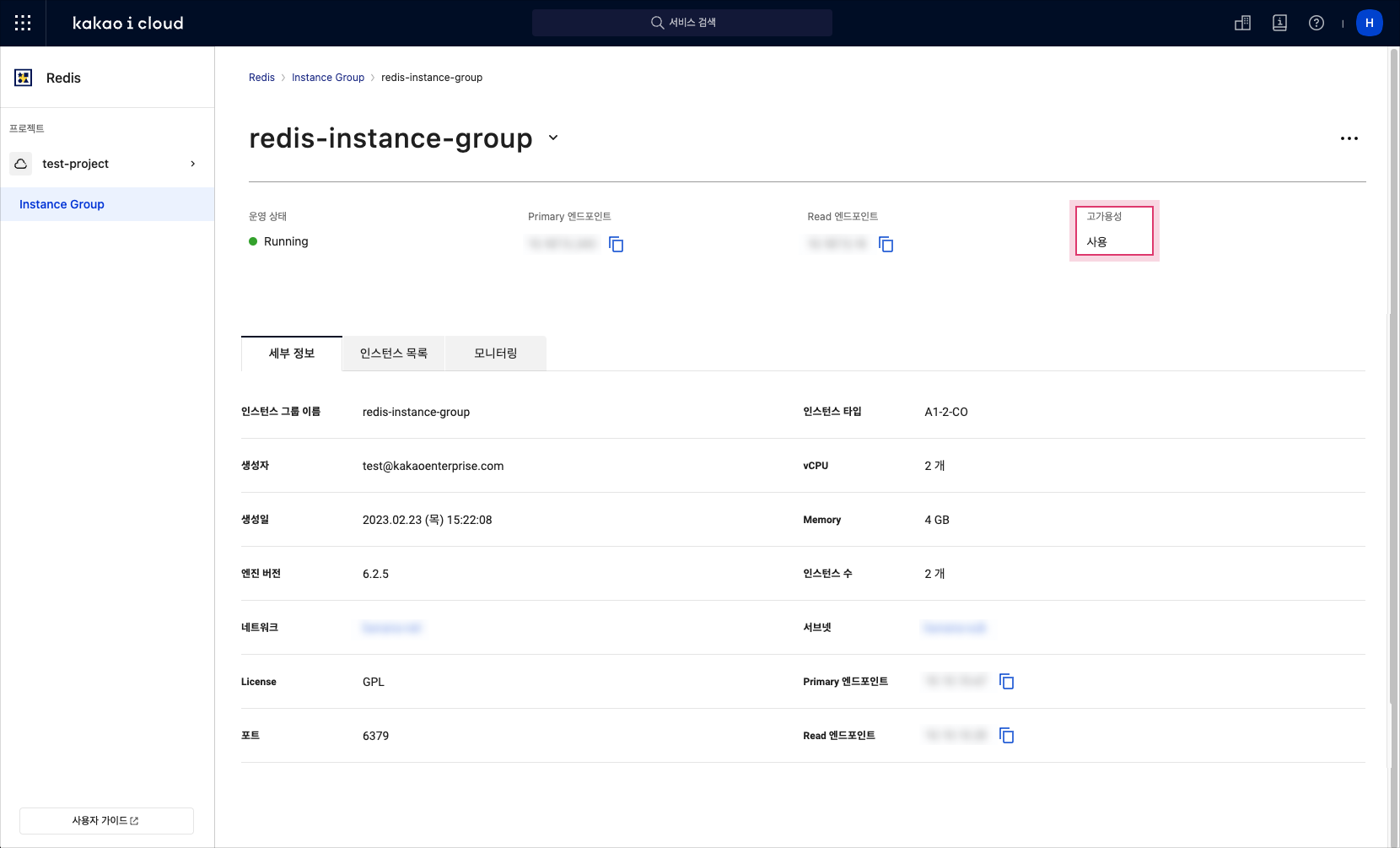Viewport: 1400px width, 848px height.
Task: Click the instance type A1-2-CO value
Action: pos(946,412)
